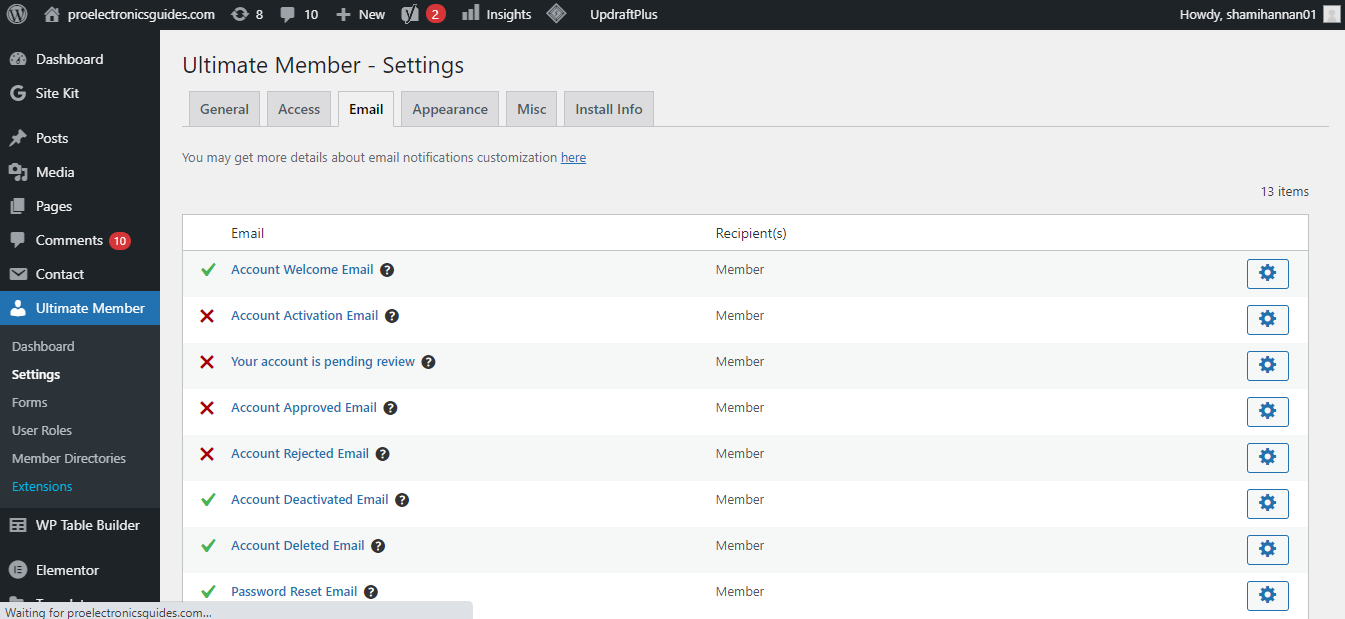Viewport: 1345px width, 619px height.
Task: Open settings gear for Account Welcome Email
Action: [x=1267, y=273]
